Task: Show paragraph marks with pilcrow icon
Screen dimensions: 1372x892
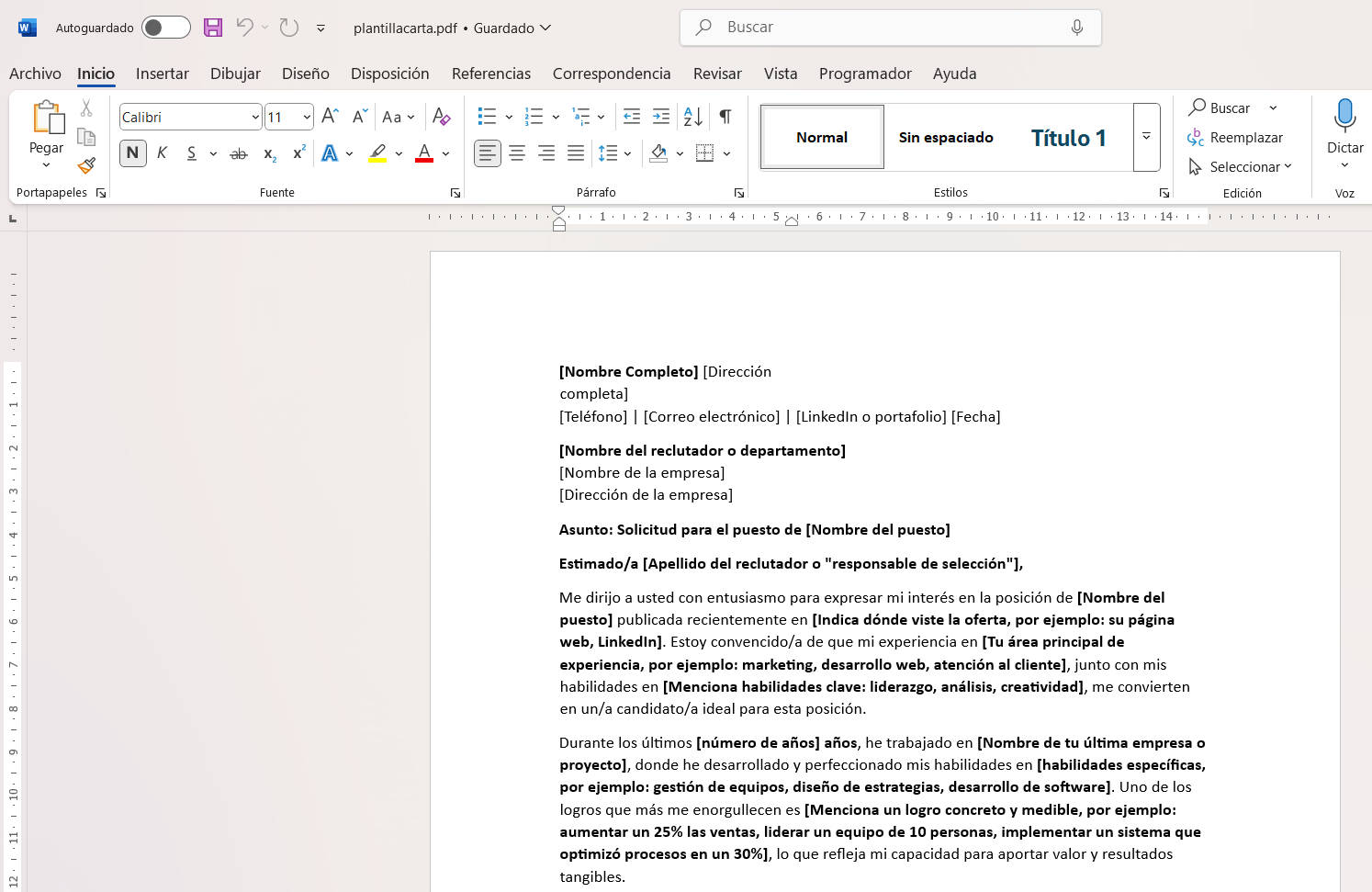Action: coord(725,117)
